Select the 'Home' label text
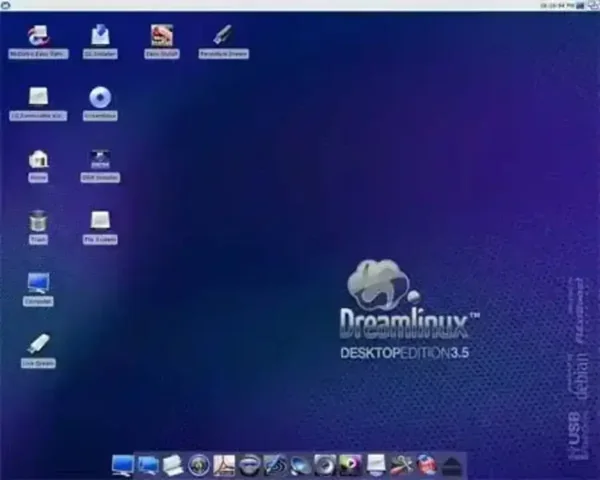 point(38,178)
